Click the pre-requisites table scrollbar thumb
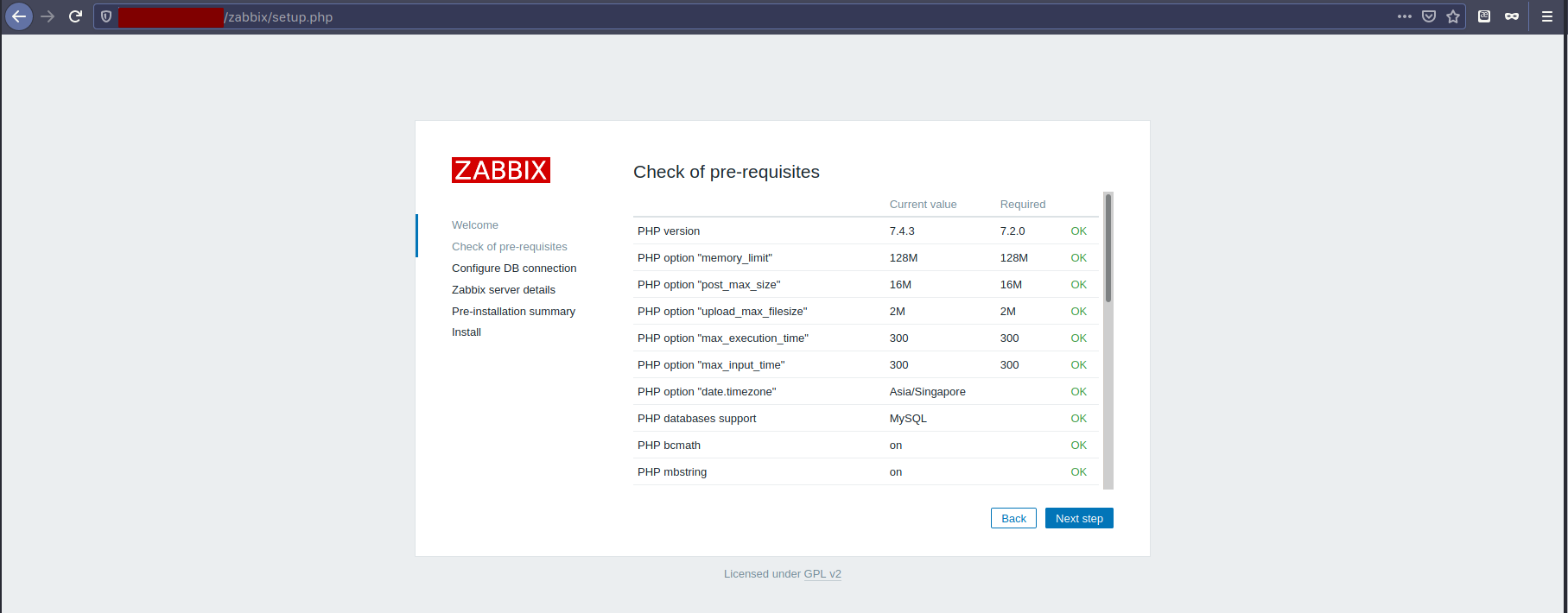1568x613 pixels. 1108,248
